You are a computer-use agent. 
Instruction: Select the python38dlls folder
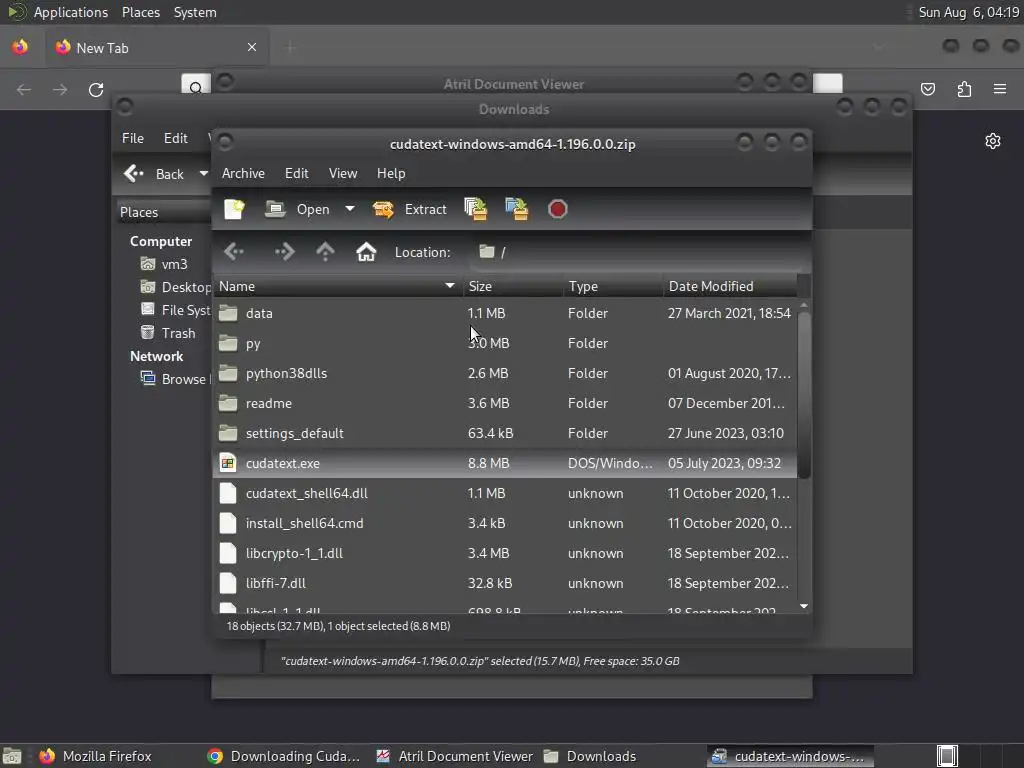(505, 373)
